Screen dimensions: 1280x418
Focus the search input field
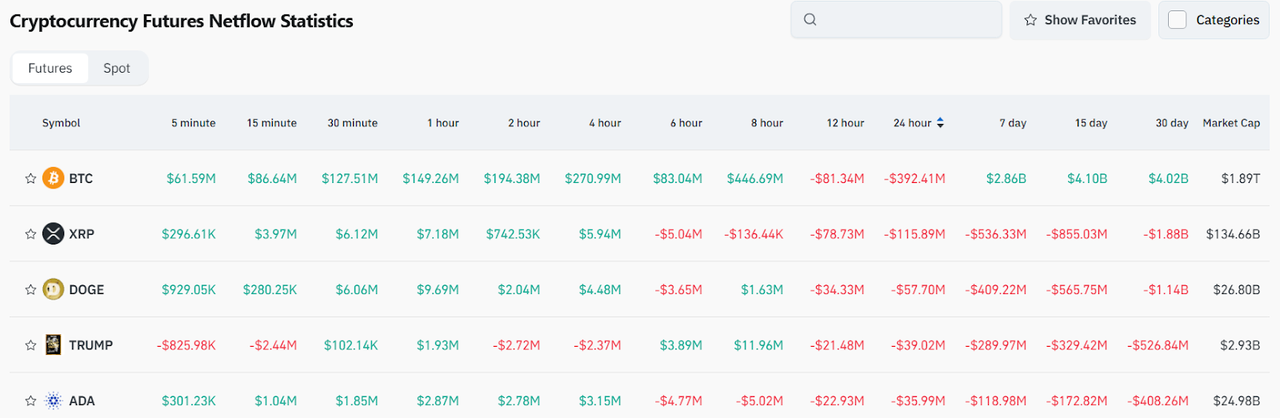pyautogui.click(x=905, y=20)
